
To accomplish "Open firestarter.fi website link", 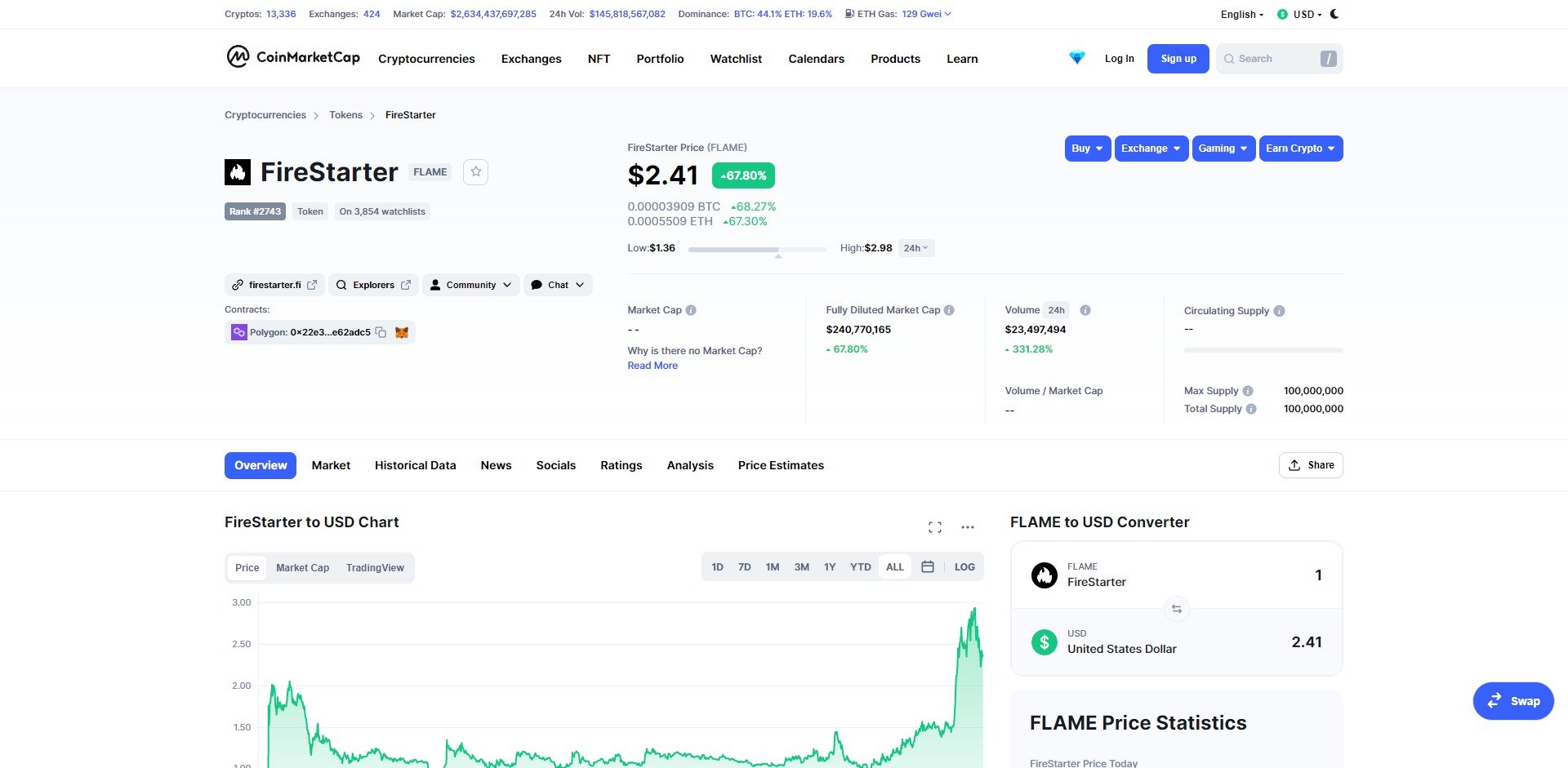I will click(x=274, y=285).
